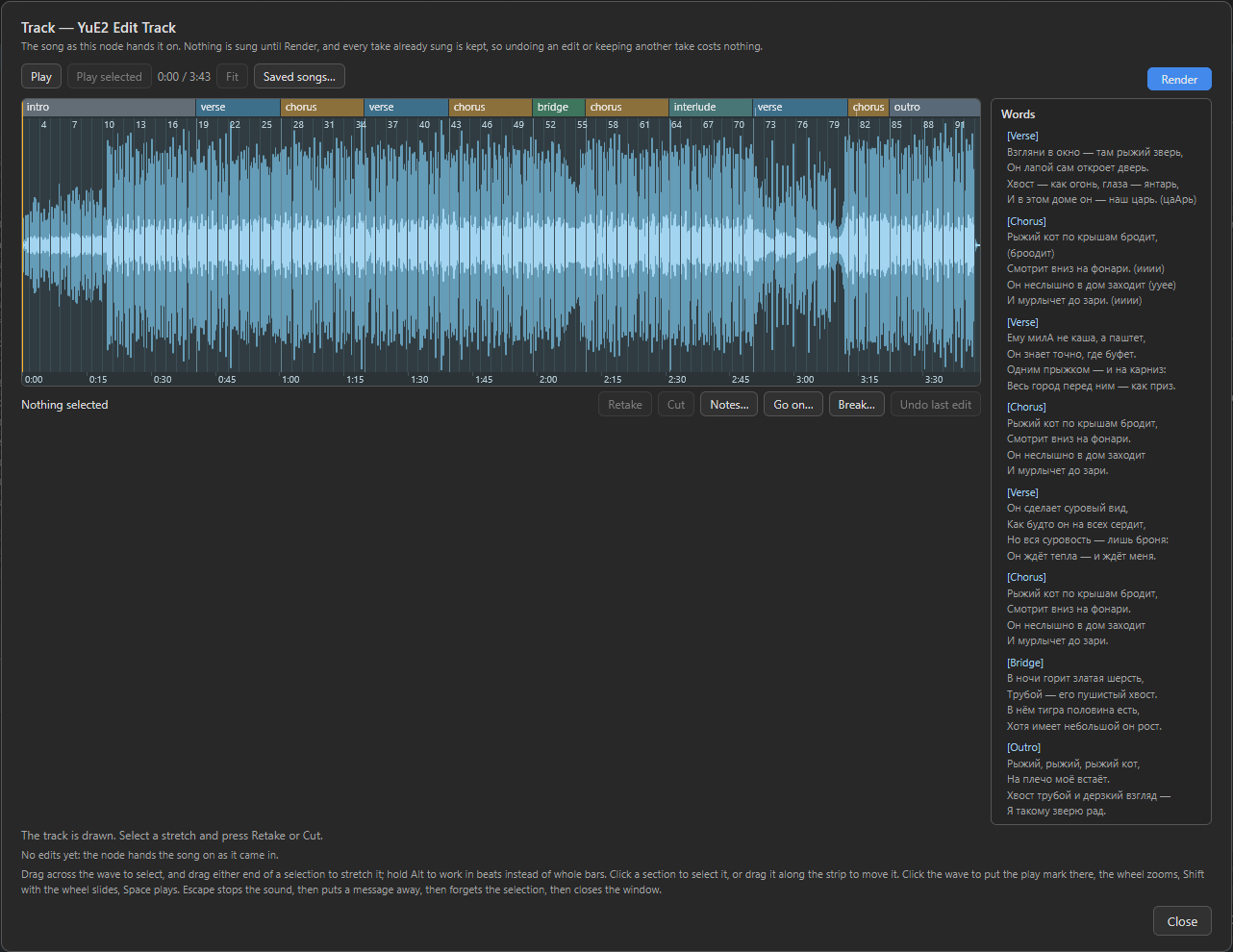Open the Saved songs dialog

click(x=299, y=77)
